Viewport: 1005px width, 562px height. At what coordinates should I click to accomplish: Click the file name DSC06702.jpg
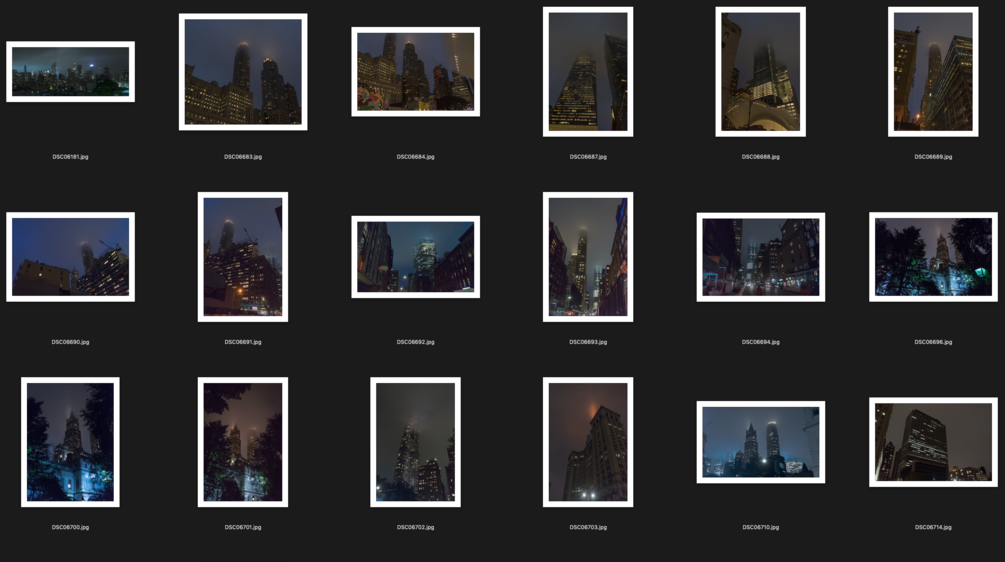[x=415, y=527]
